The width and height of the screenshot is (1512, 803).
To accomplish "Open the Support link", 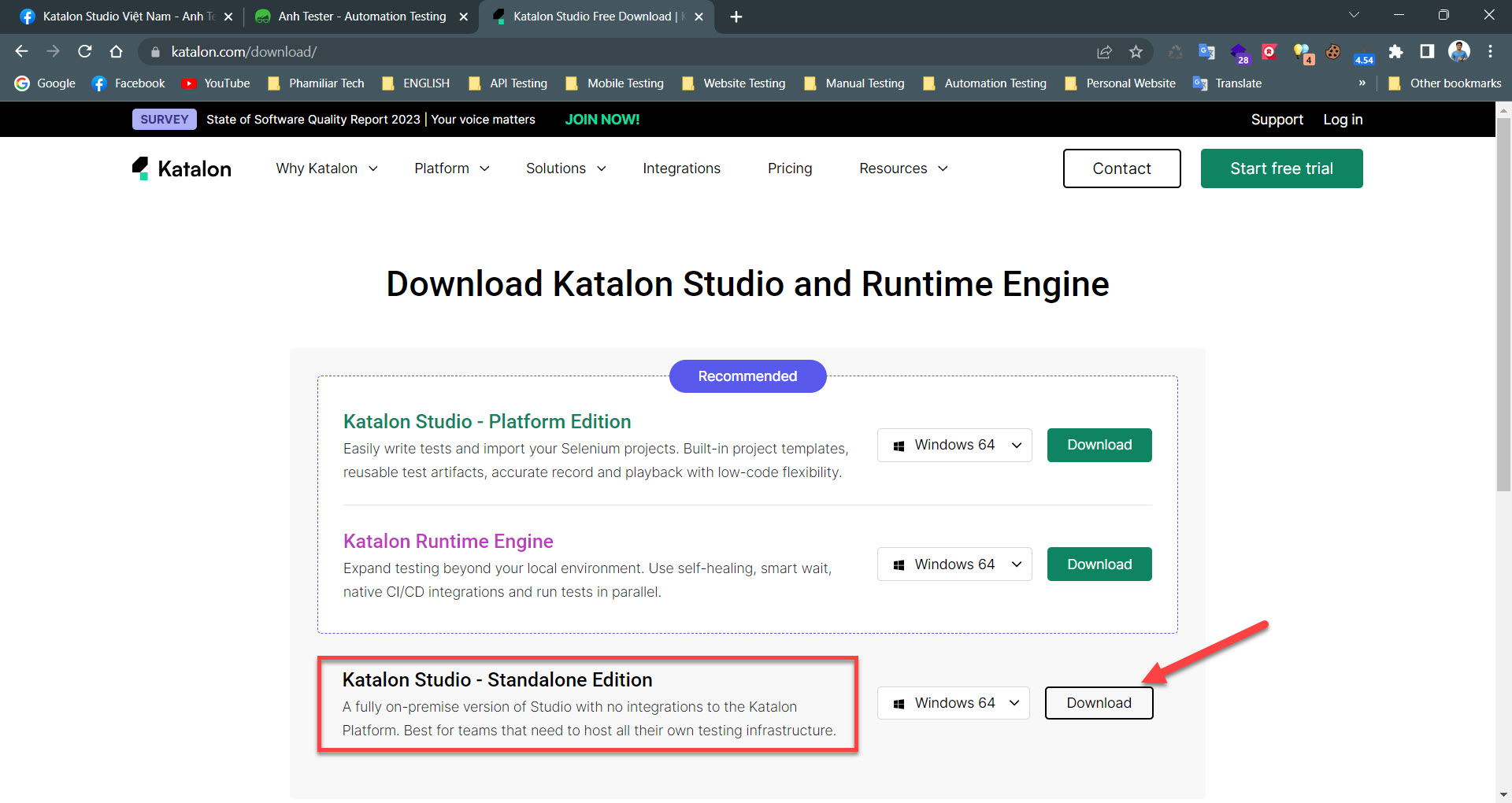I will 1277,120.
